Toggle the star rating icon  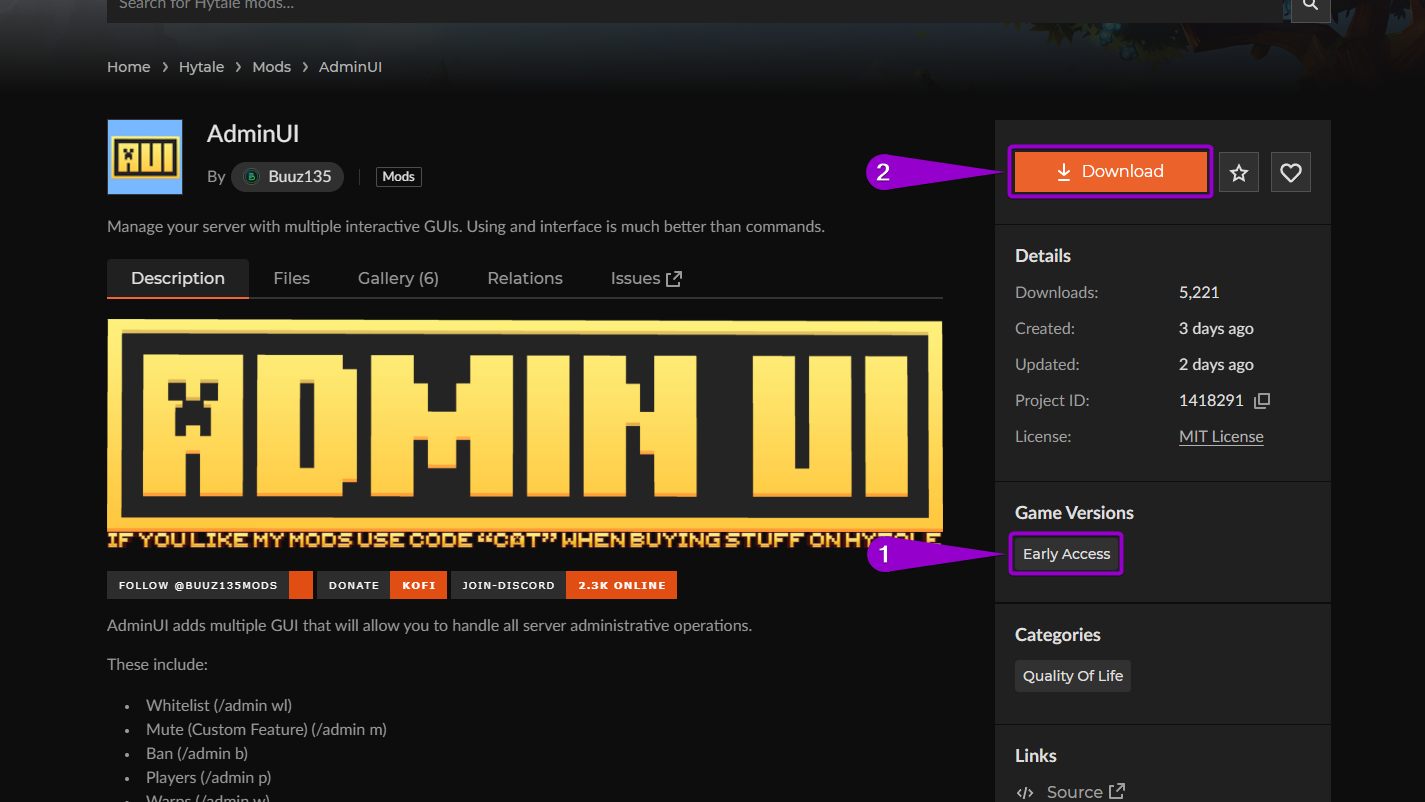tap(1239, 171)
